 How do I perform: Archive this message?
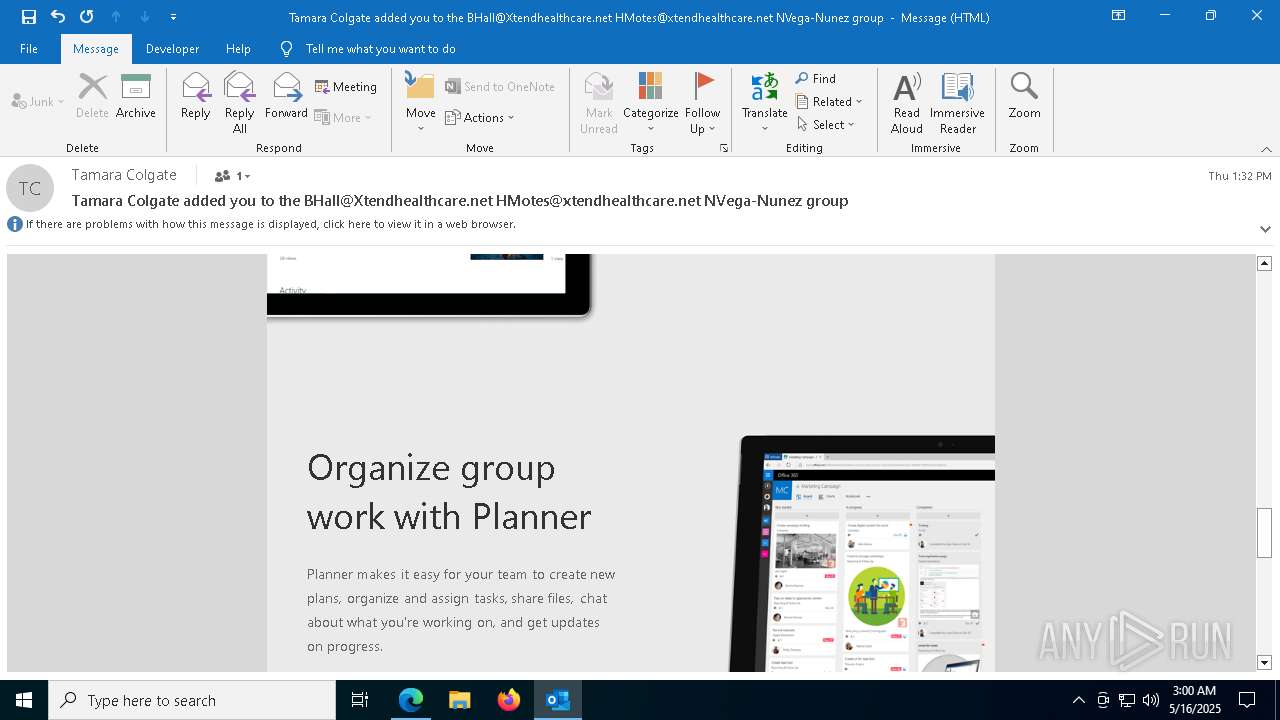[136, 96]
